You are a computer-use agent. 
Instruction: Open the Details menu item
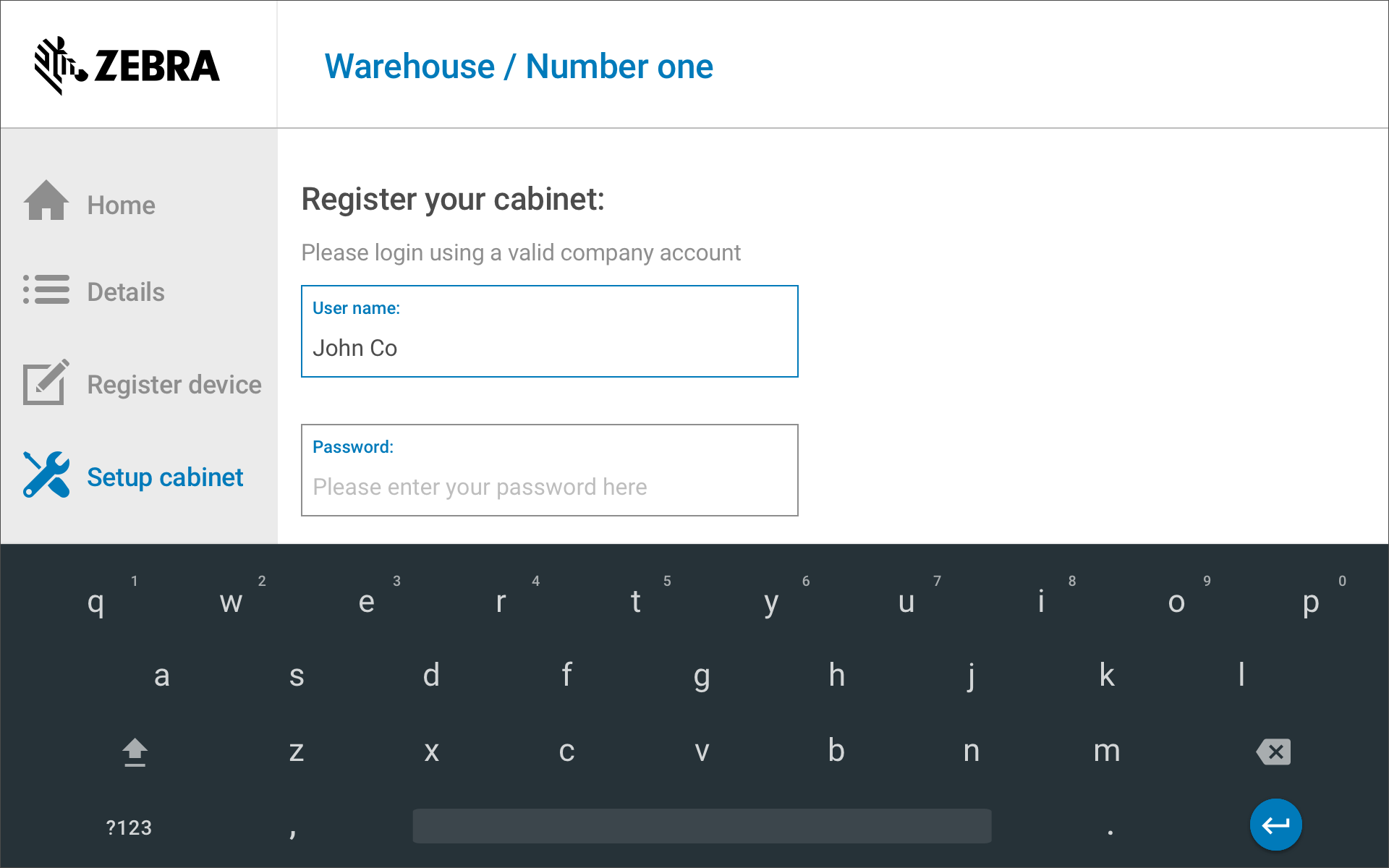[126, 292]
